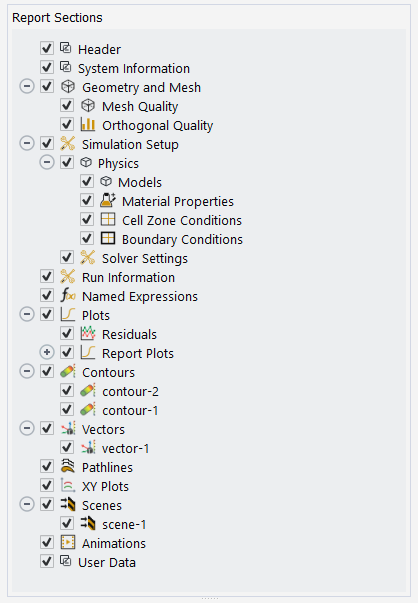Select the Run Information label
418x603 pixels.
(128, 277)
